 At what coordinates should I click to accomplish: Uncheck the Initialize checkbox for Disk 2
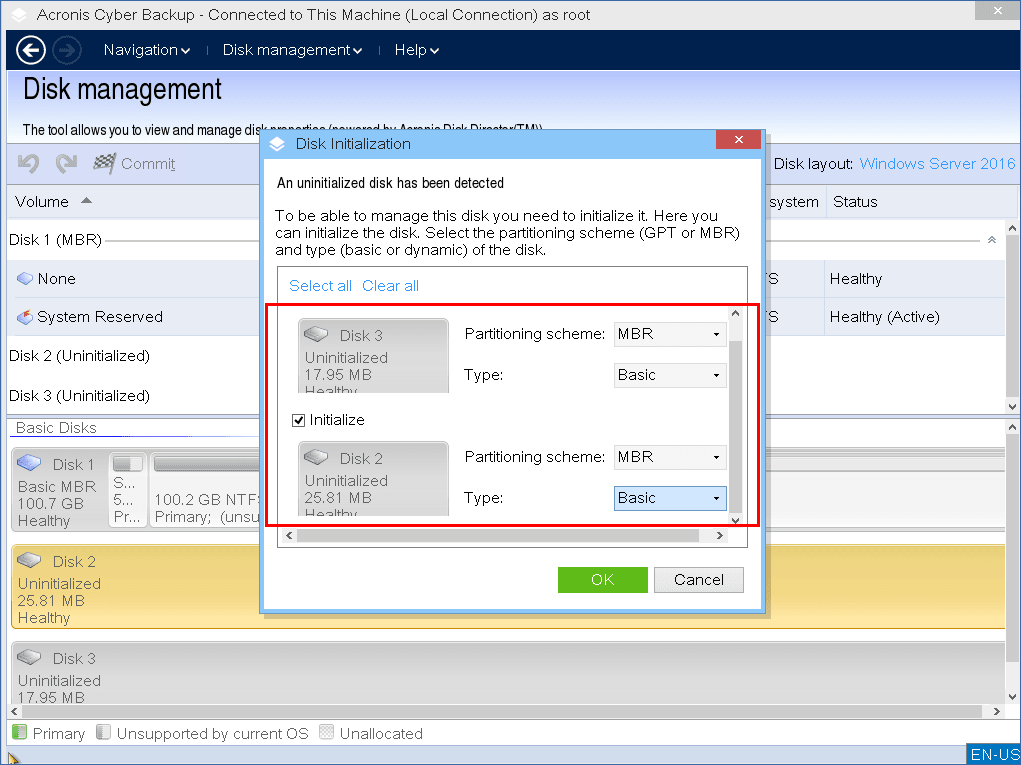click(298, 420)
